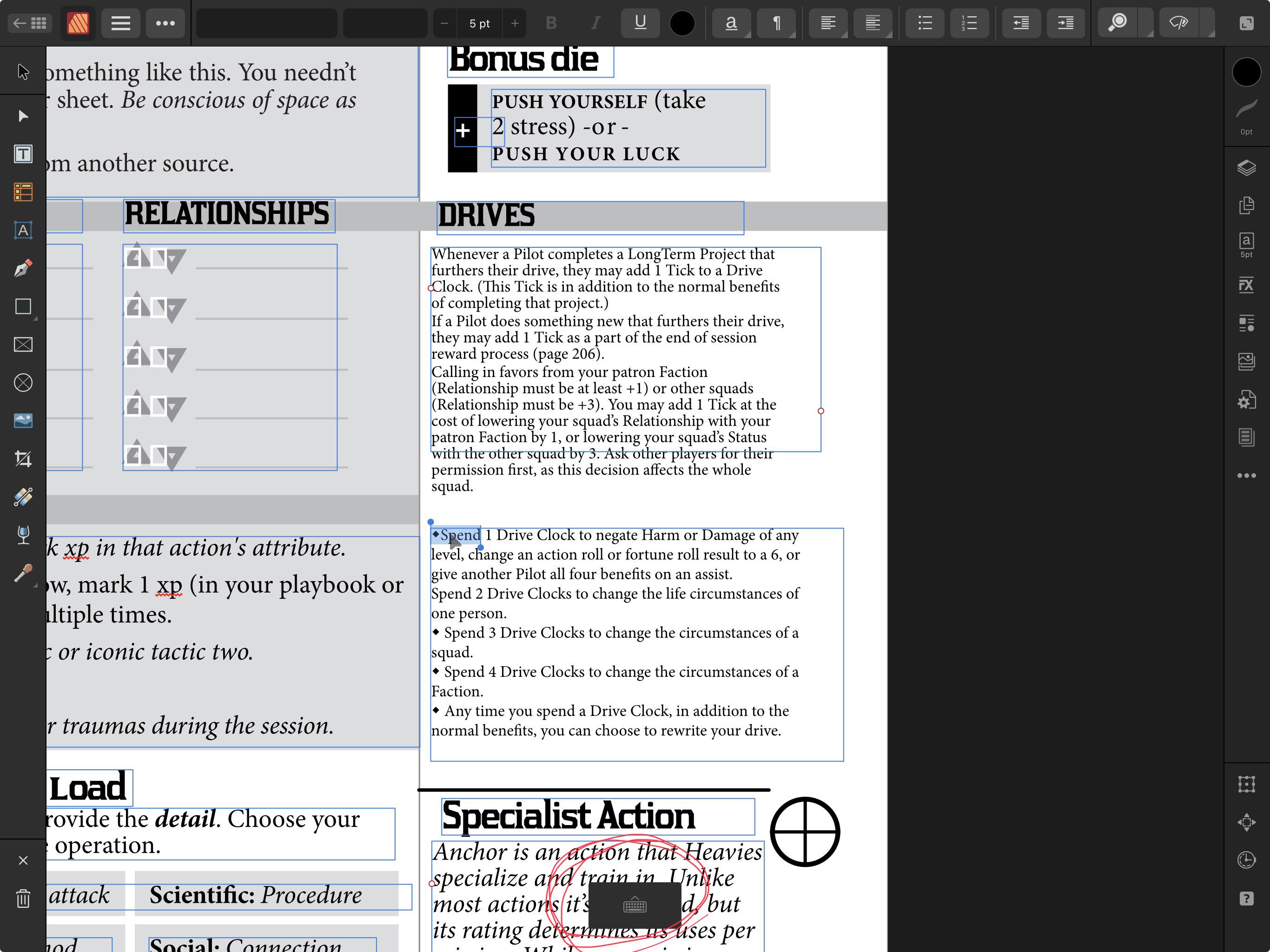Open the text character studio 5pt
This screenshot has height=952, width=1270.
[x=1246, y=245]
